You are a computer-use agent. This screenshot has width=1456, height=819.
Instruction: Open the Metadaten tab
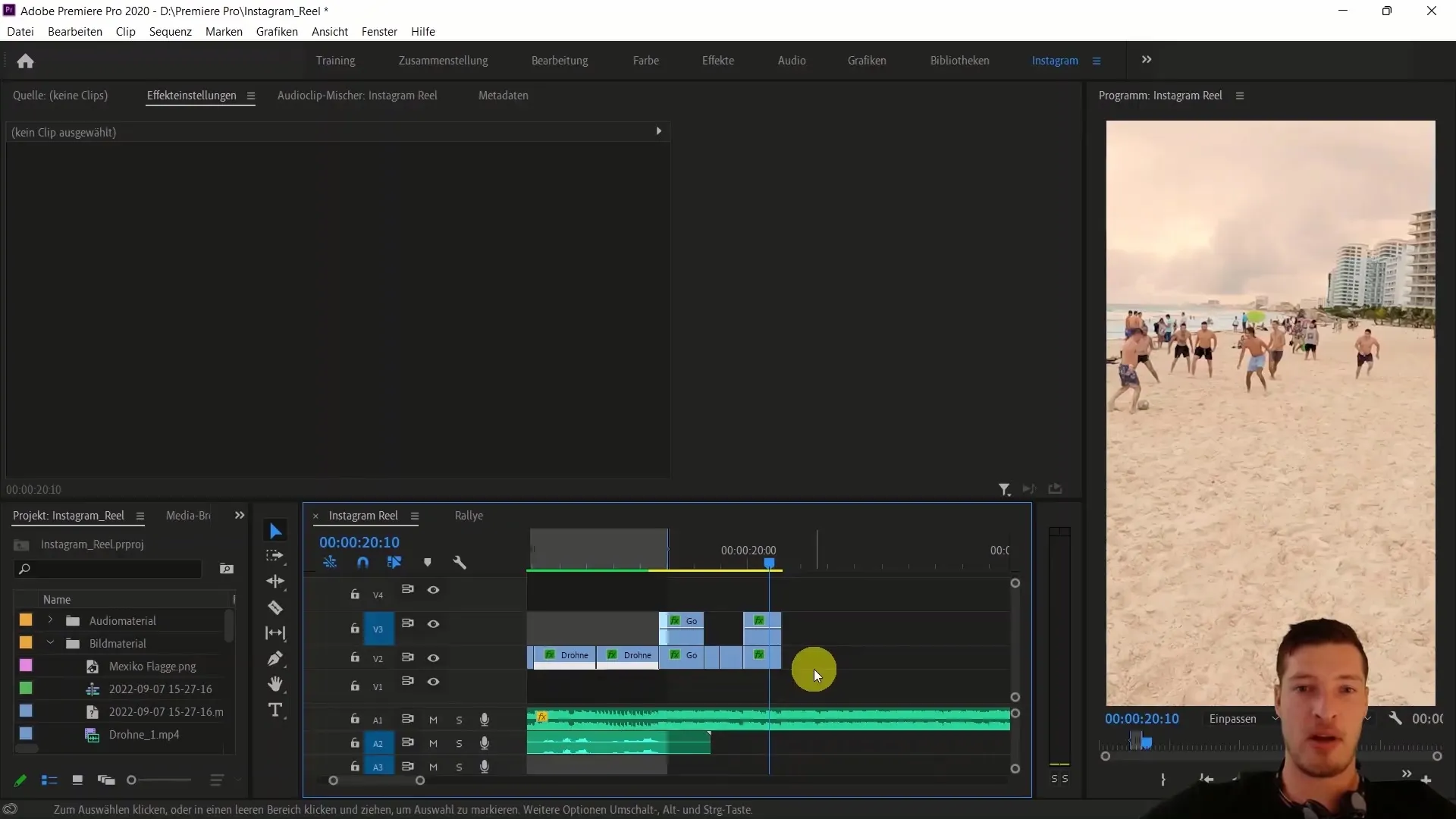pyautogui.click(x=504, y=96)
